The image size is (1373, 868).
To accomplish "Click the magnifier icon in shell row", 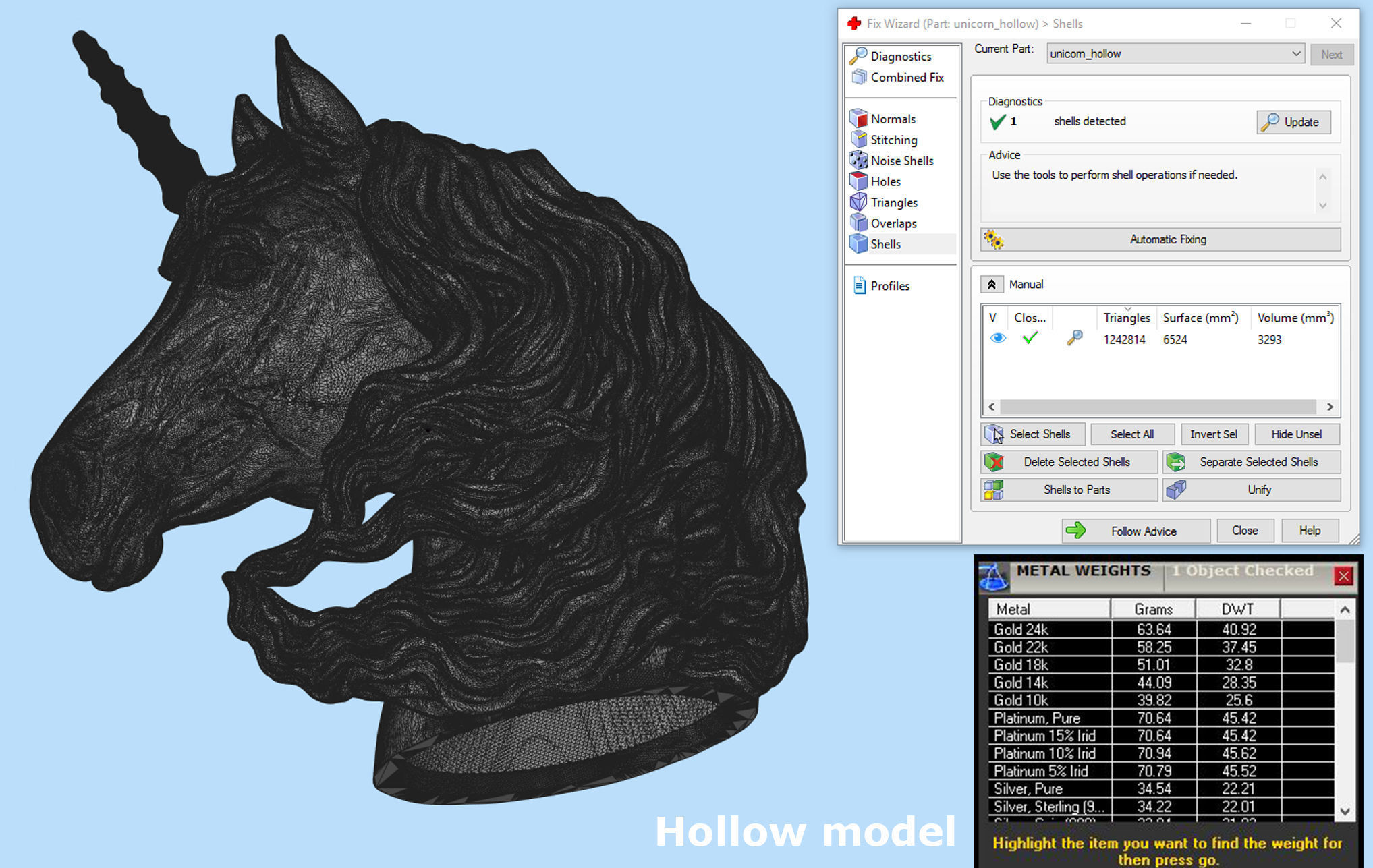I will 1074,339.
